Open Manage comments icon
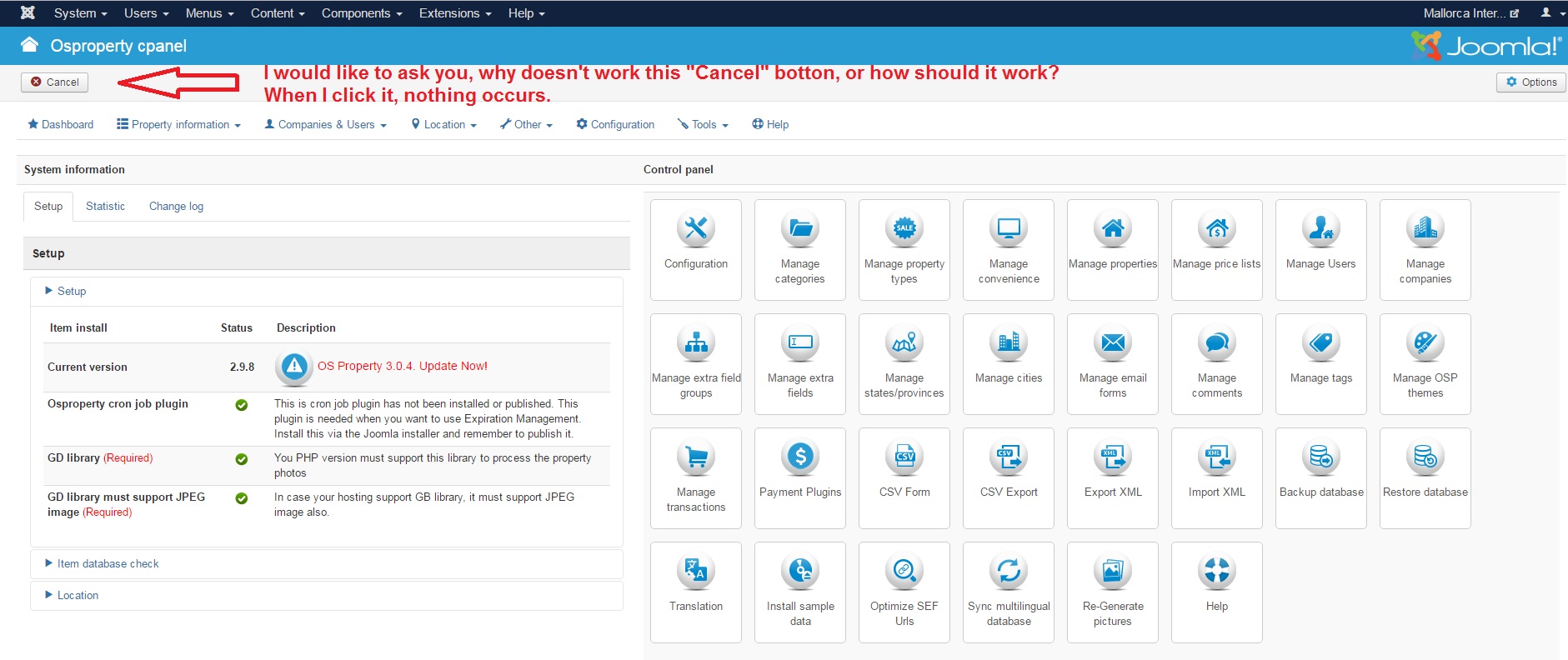This screenshot has width=1568, height=660. pyautogui.click(x=1217, y=363)
